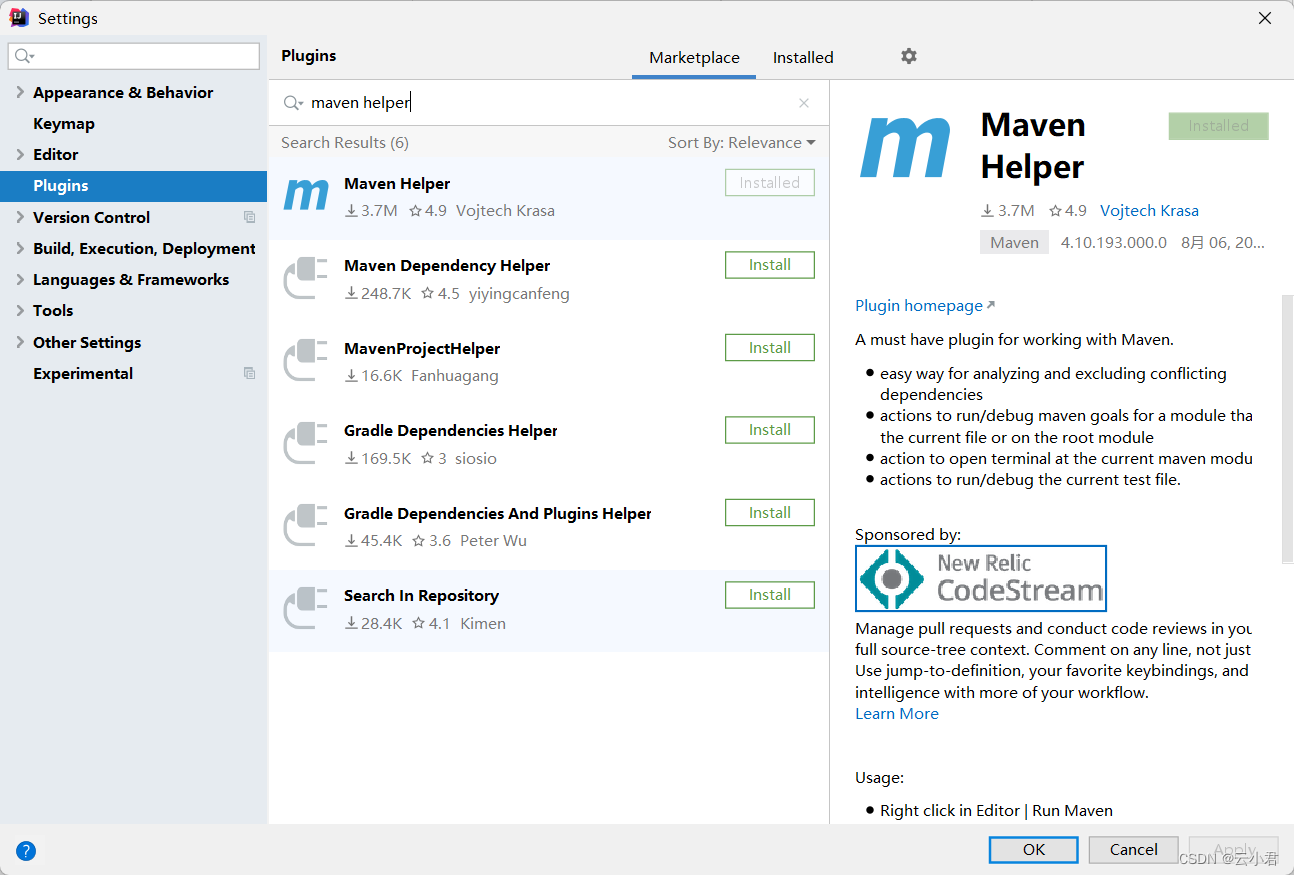
Task: Expand the Tools settings section
Action: (x=21, y=310)
